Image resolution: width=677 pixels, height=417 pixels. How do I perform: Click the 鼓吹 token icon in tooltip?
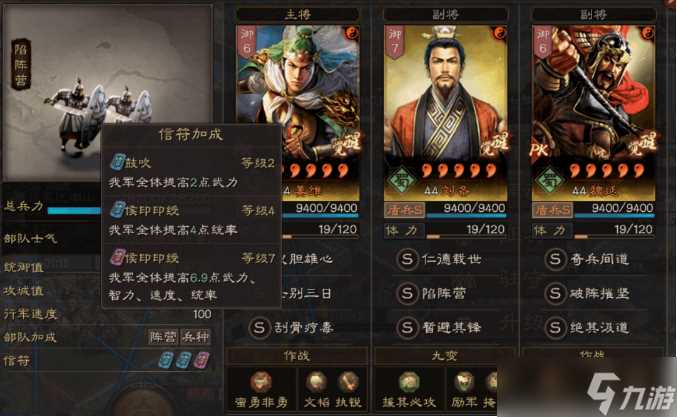(117, 162)
